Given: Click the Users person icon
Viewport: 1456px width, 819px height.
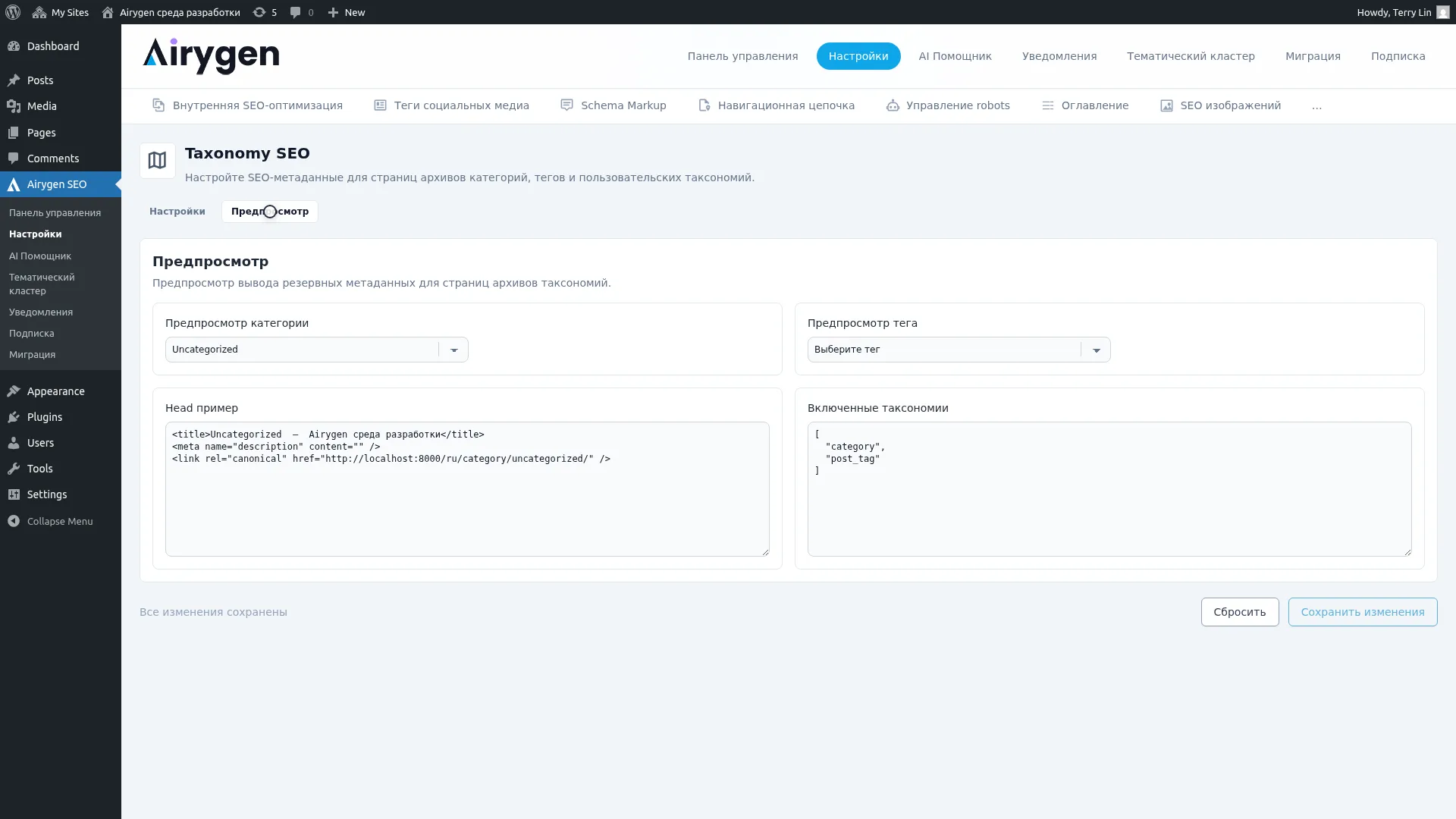Looking at the screenshot, I should [x=14, y=443].
